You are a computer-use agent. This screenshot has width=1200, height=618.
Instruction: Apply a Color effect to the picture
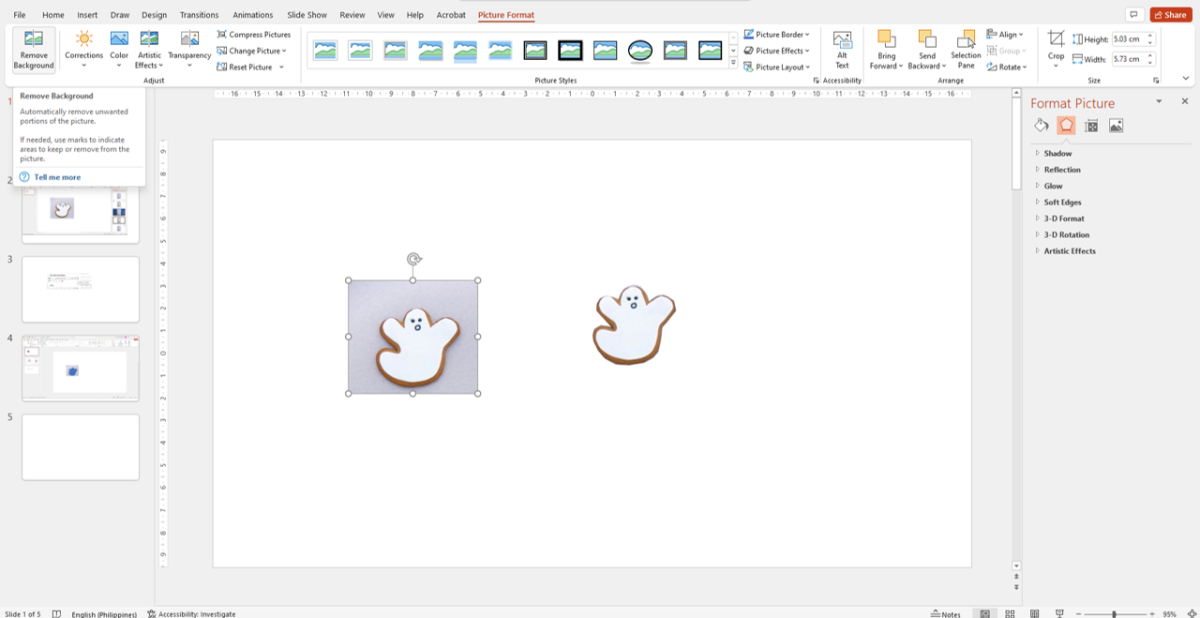tap(117, 47)
